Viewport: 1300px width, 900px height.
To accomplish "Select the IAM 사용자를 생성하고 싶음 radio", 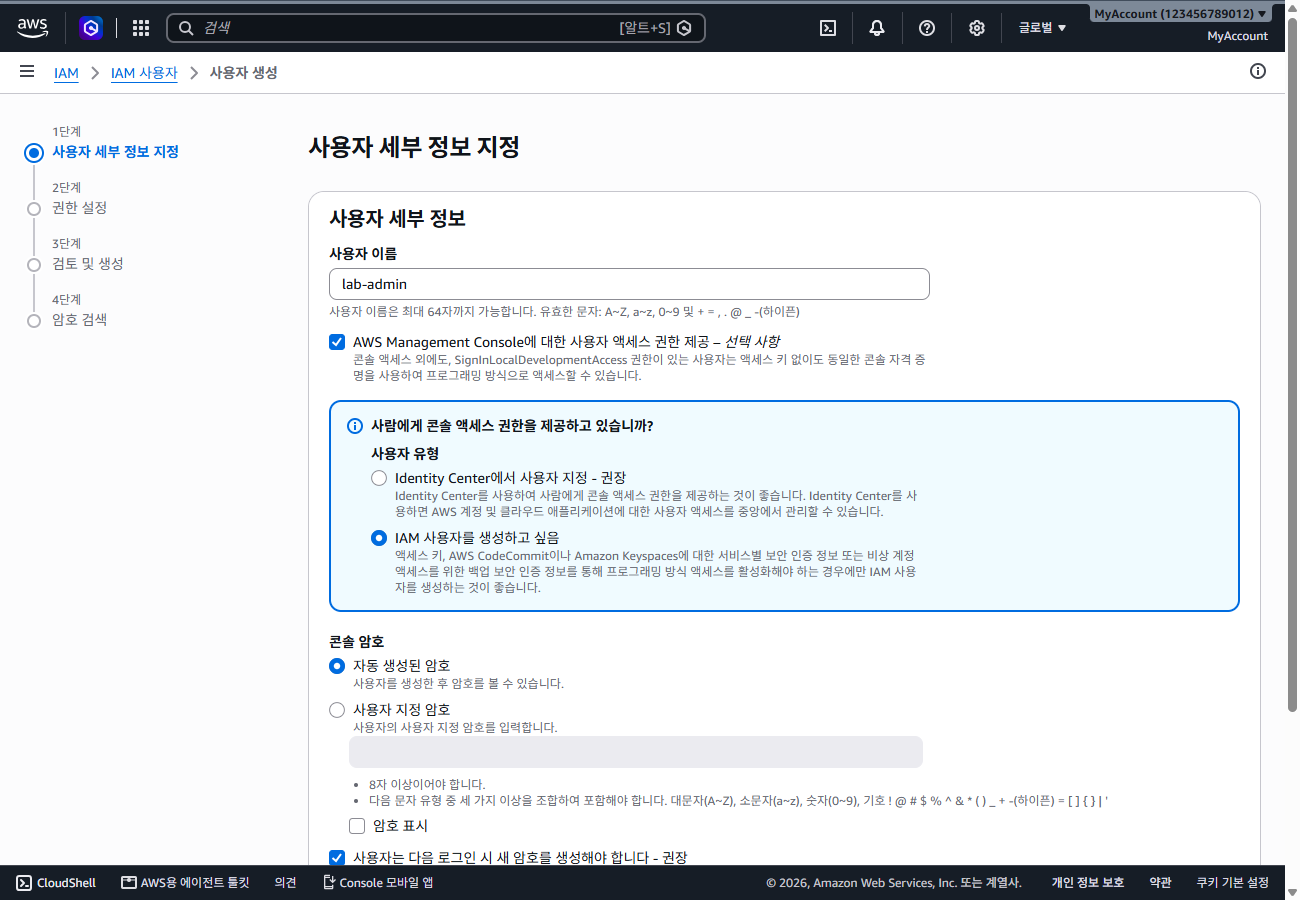I will [379, 538].
